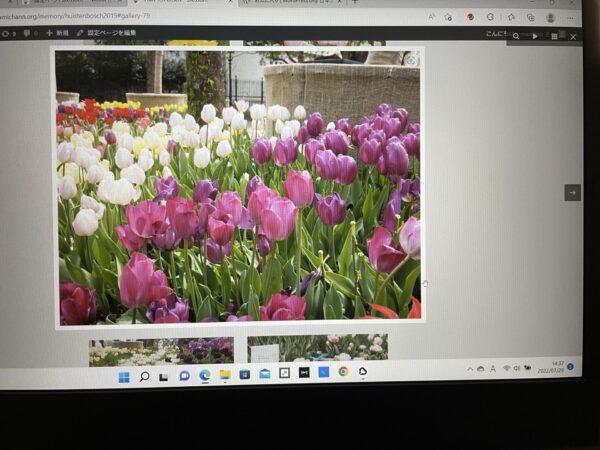This screenshot has width=600, height=450.
Task: Open File Explorer from the taskbar
Action: click(x=225, y=375)
